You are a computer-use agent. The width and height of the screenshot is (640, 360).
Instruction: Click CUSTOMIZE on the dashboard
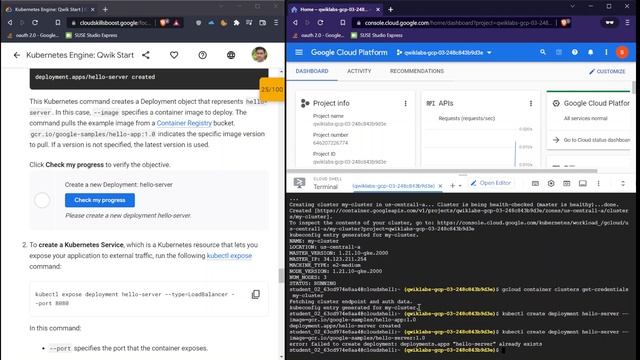pos(607,71)
